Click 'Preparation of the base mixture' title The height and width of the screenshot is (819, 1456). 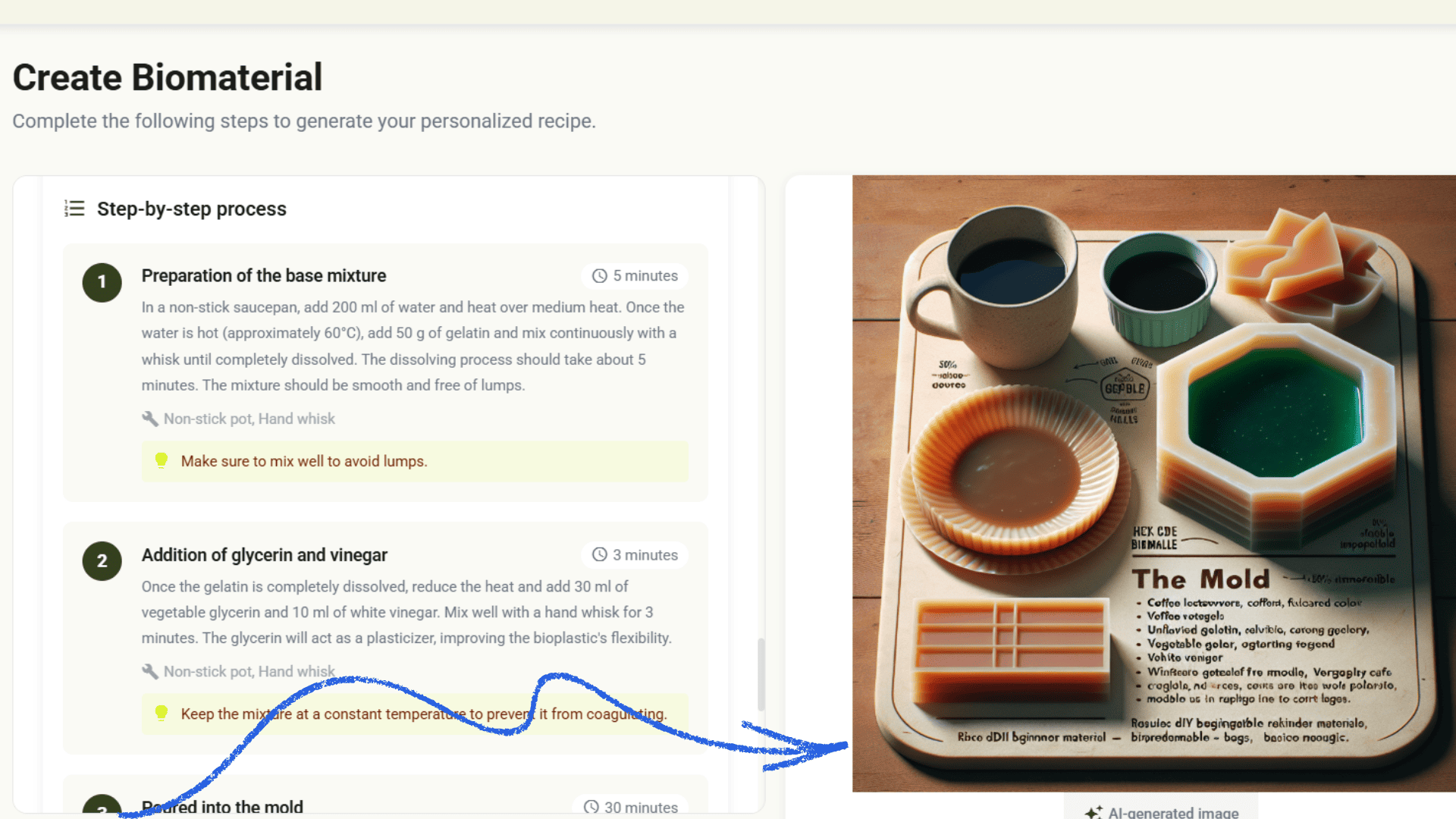click(x=264, y=276)
